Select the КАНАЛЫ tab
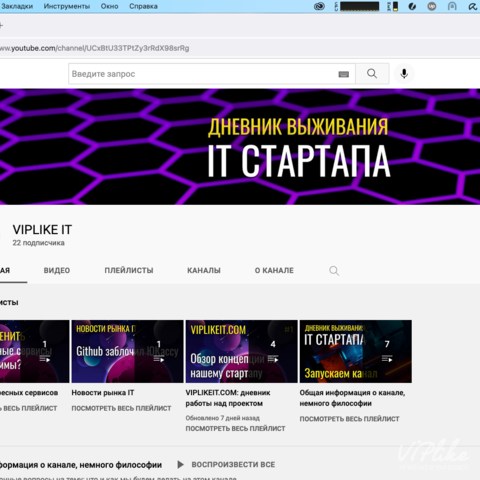Viewport: 480px width, 480px height. pyautogui.click(x=204, y=270)
